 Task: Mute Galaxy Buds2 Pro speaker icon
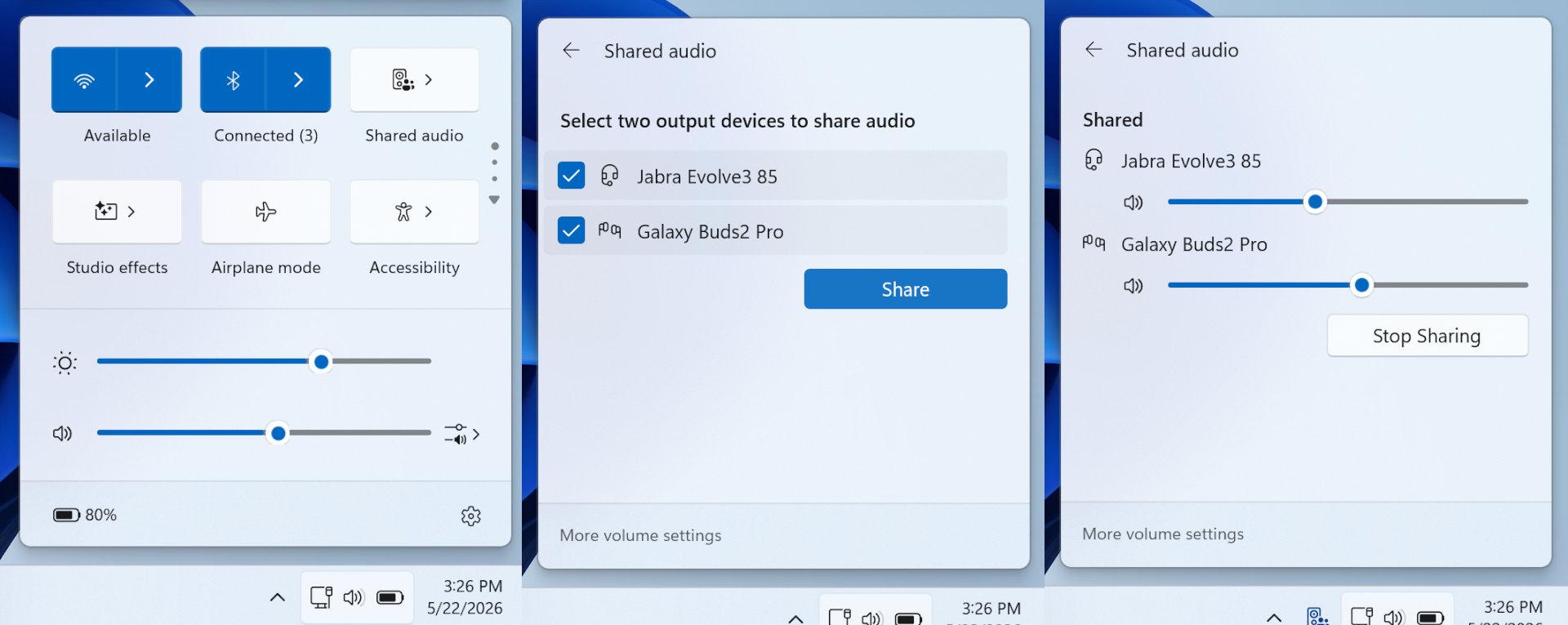pos(1134,285)
